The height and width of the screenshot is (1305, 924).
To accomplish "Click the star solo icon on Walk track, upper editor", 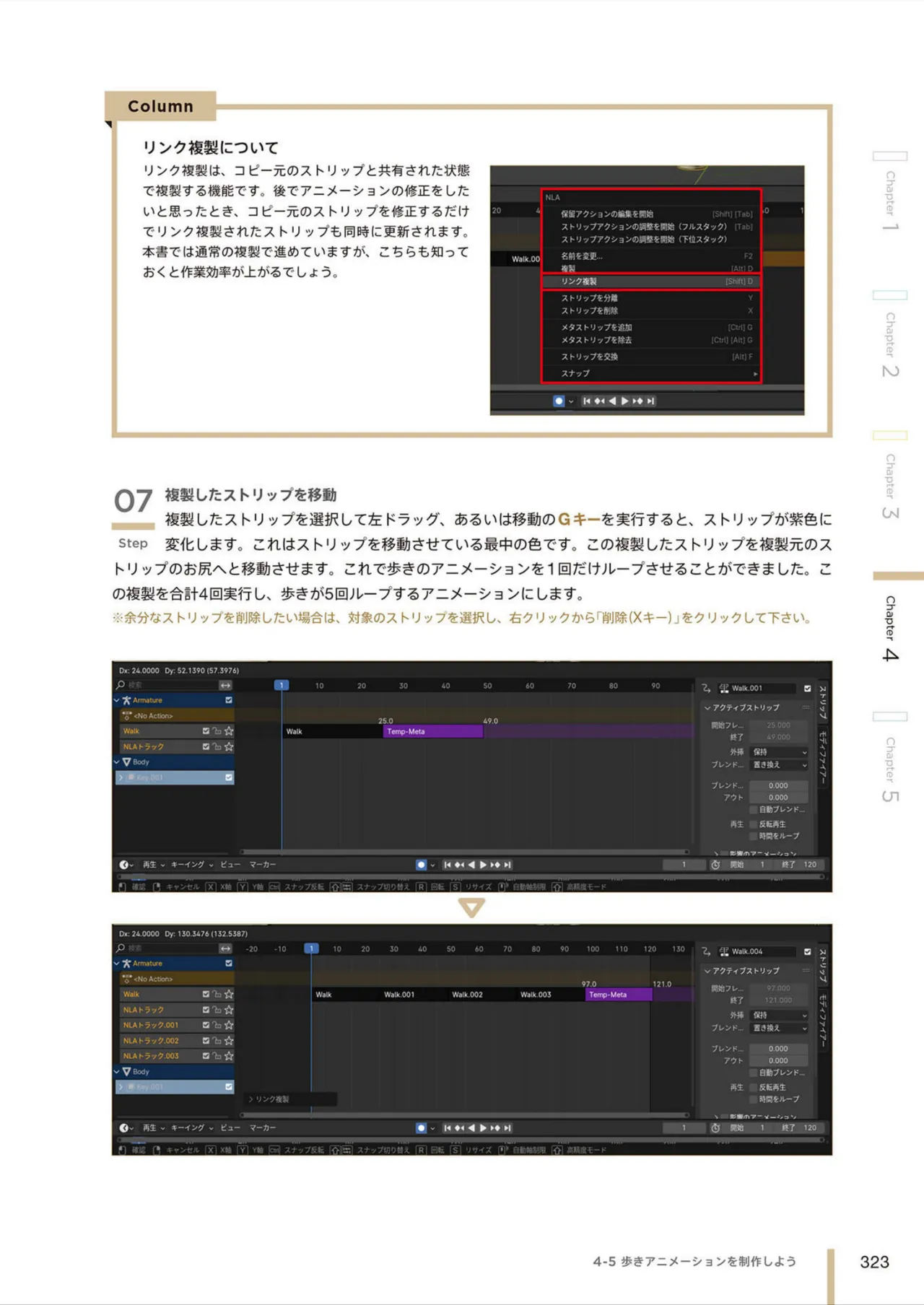I will (229, 731).
